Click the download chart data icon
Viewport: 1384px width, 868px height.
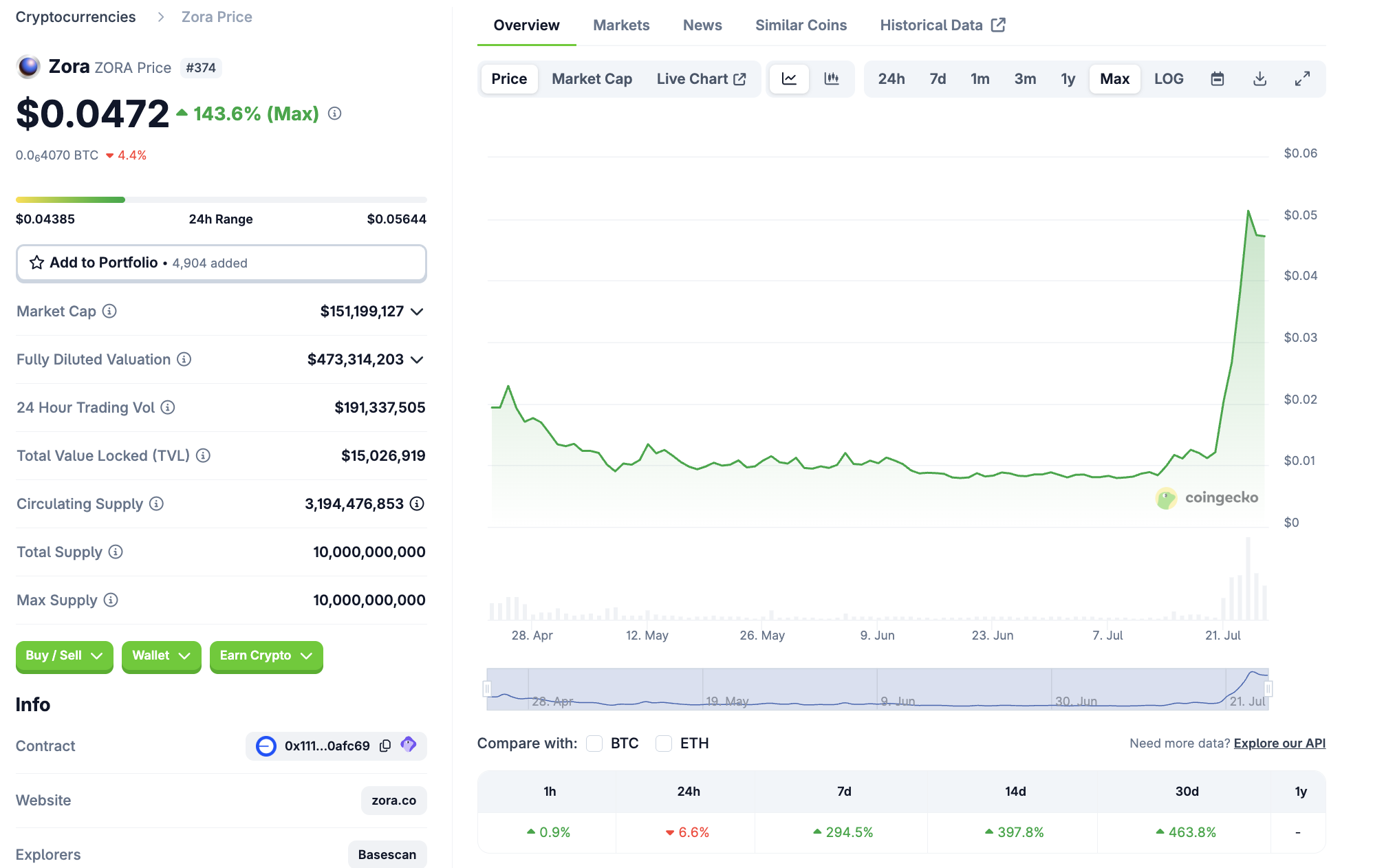pos(1259,79)
